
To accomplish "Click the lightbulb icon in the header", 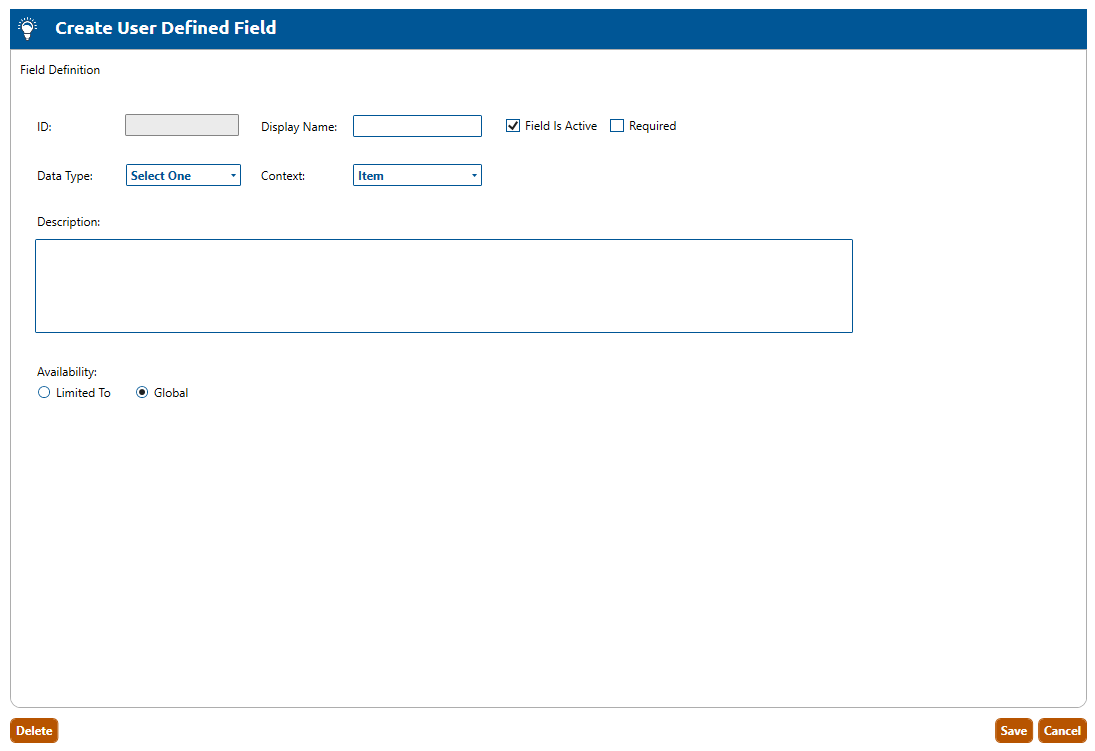I will tap(28, 29).
